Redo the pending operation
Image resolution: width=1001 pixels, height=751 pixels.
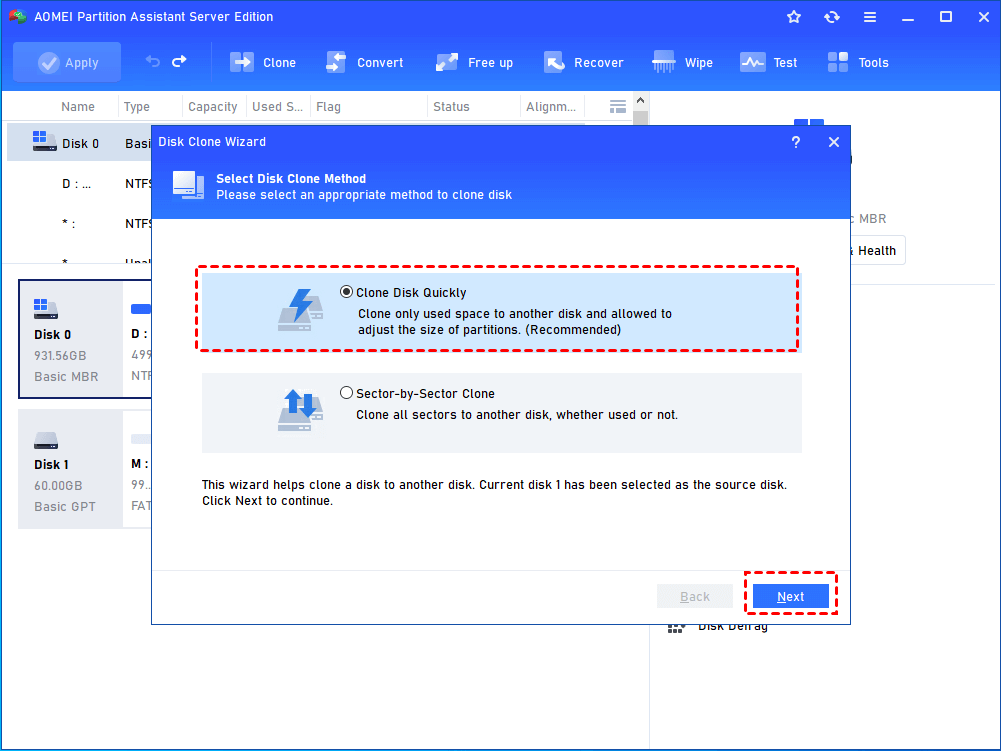(179, 61)
